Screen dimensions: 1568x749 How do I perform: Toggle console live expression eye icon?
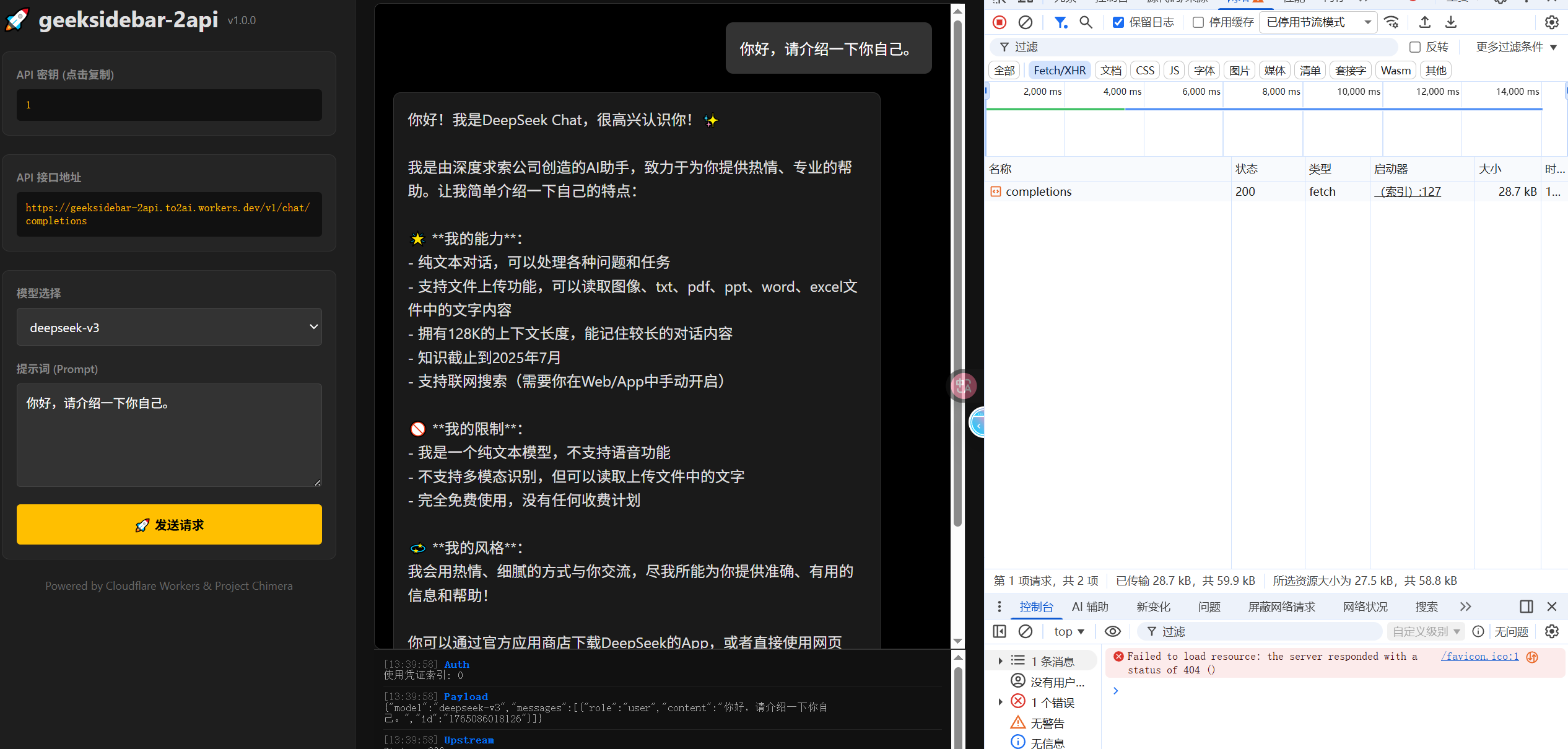click(x=1113, y=631)
